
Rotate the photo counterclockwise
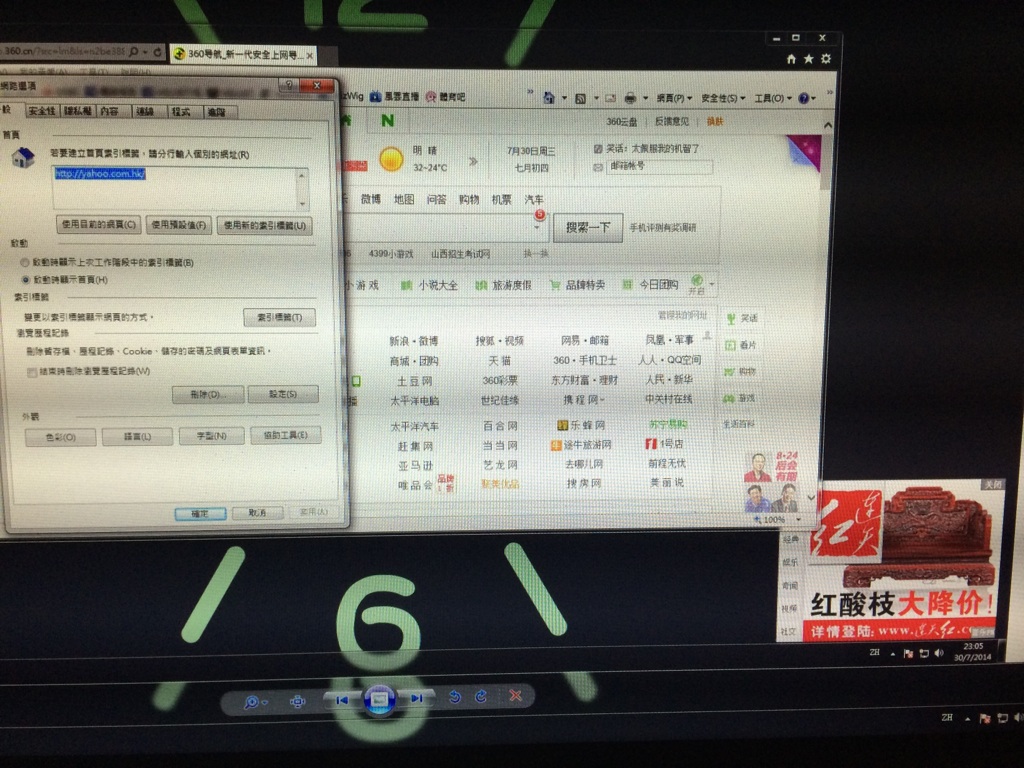tap(455, 697)
